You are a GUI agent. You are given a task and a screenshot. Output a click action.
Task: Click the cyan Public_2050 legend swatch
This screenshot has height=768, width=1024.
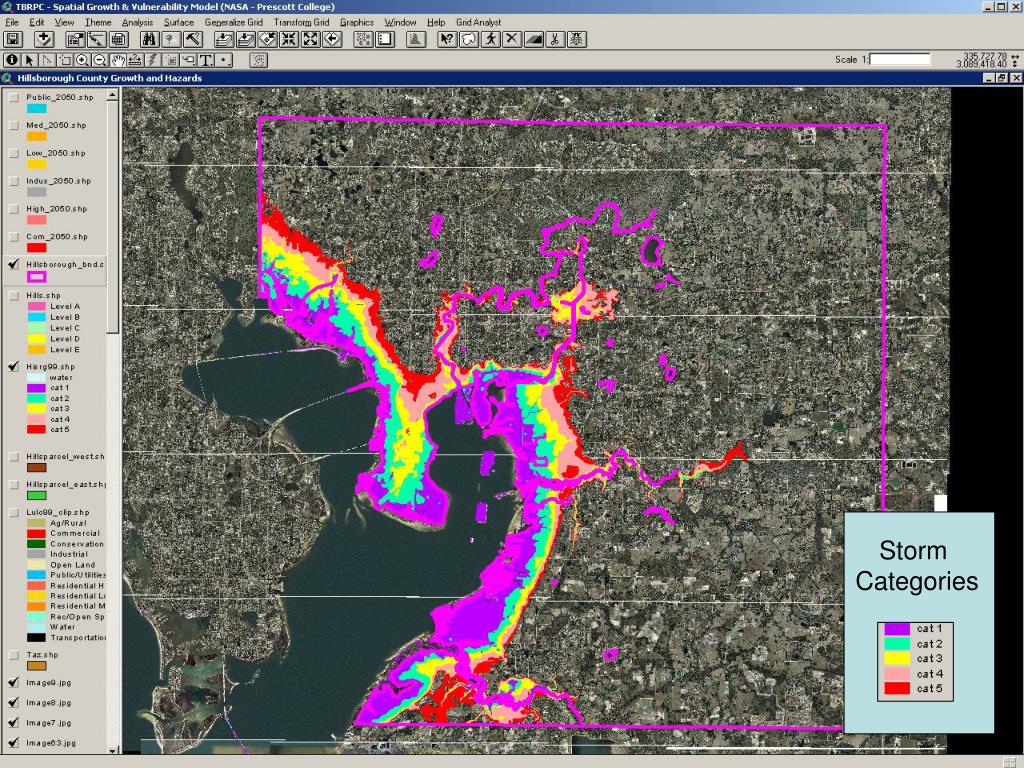(36, 108)
